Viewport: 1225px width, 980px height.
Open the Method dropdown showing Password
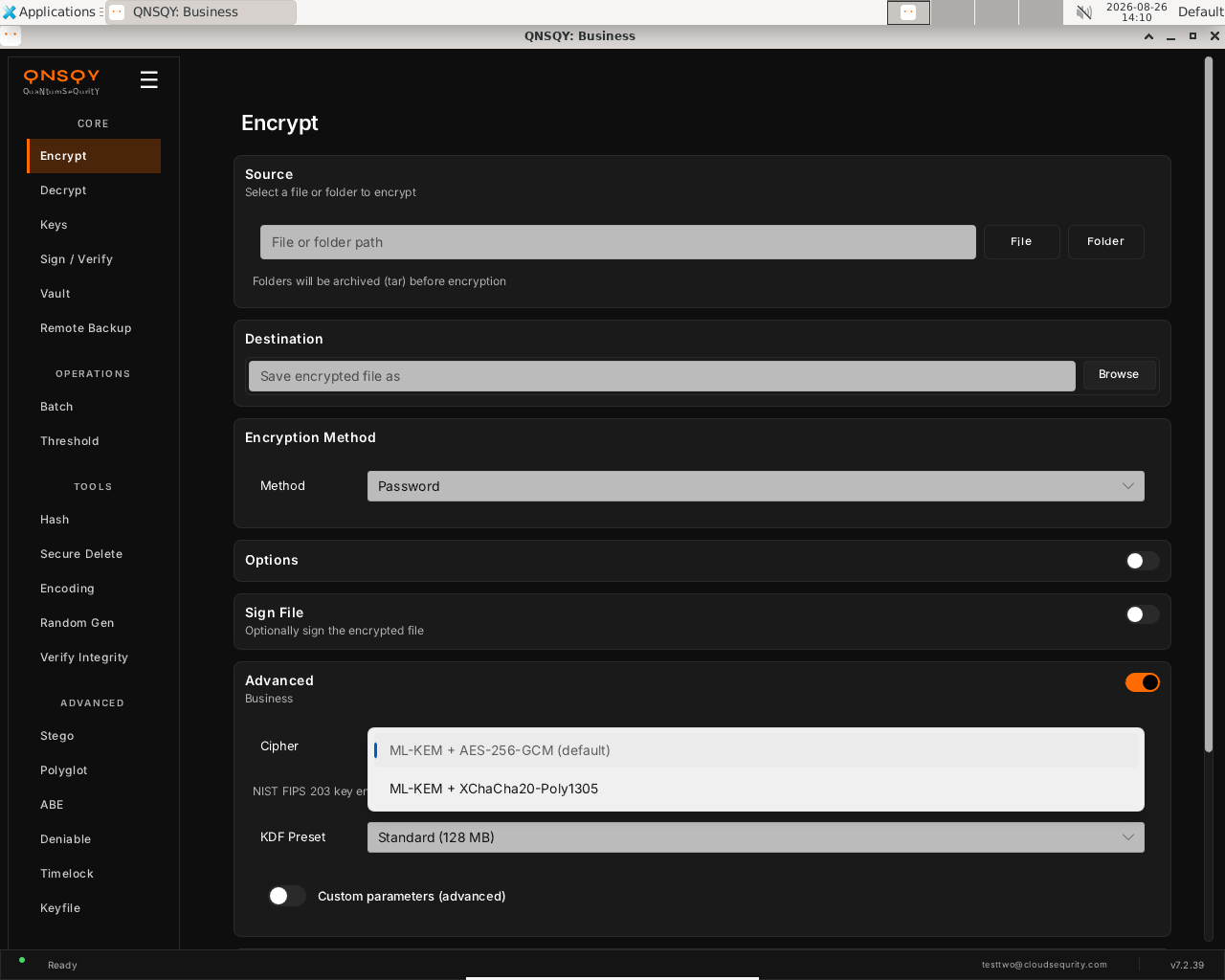756,486
